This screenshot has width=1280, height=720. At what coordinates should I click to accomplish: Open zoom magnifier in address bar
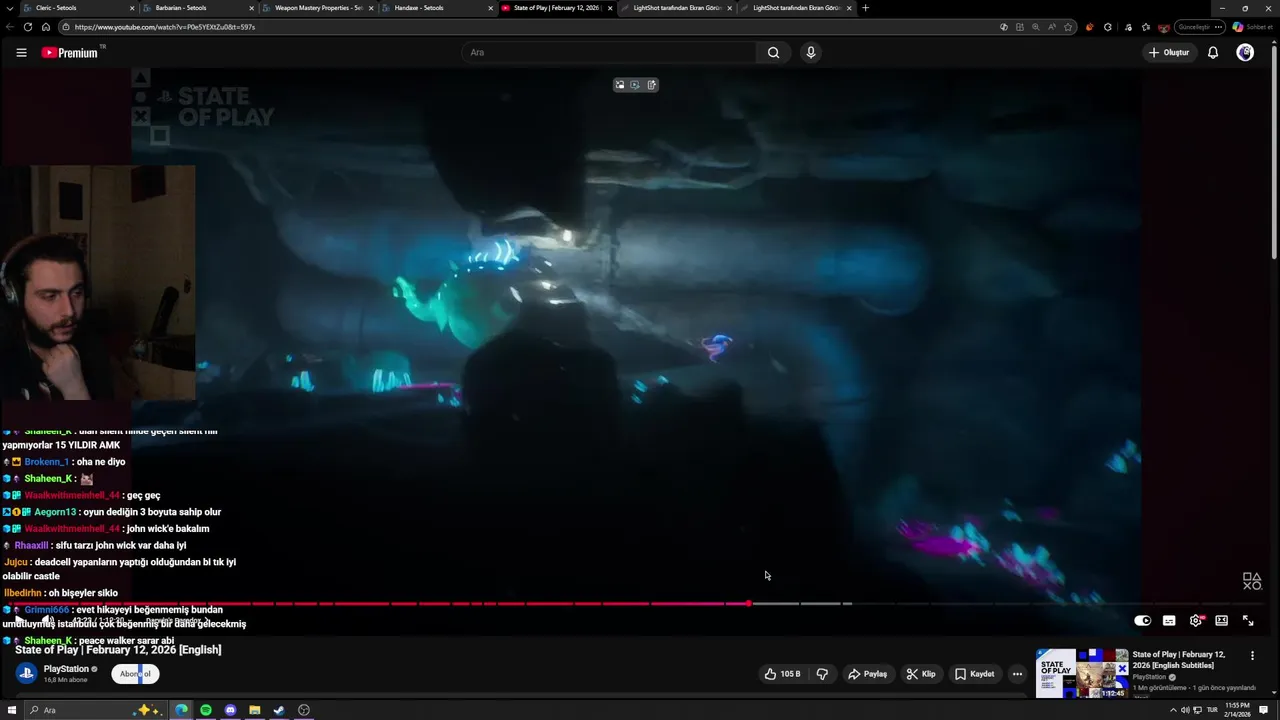tap(1036, 27)
